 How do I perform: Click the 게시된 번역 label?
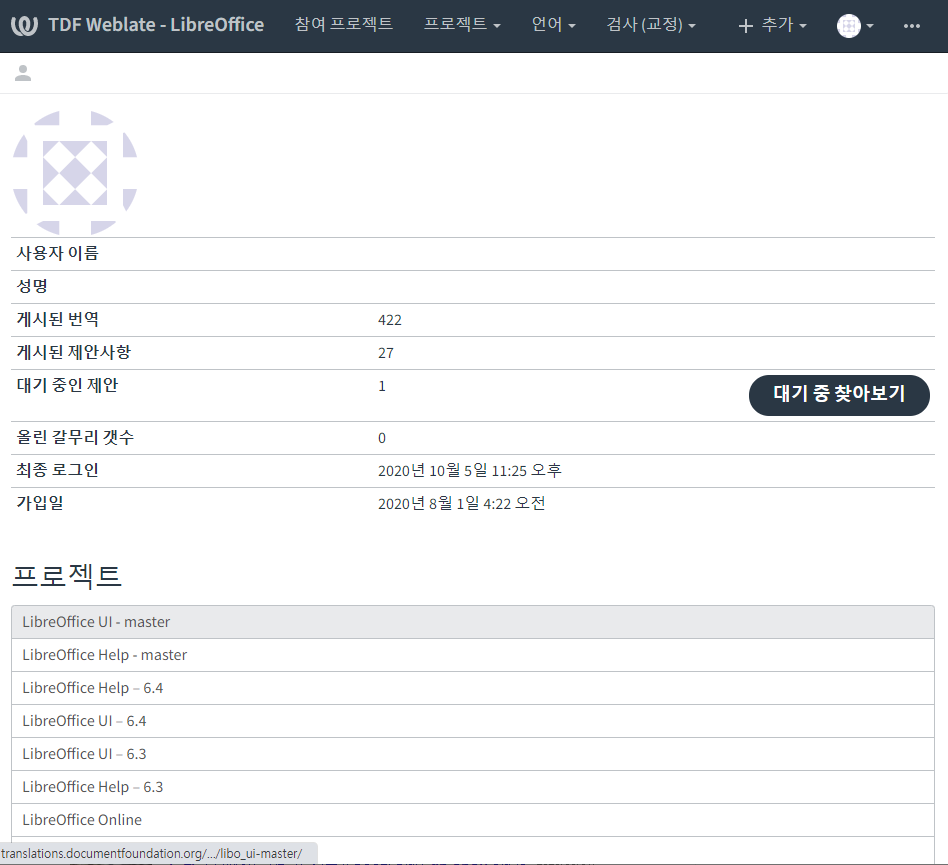tap(57, 319)
